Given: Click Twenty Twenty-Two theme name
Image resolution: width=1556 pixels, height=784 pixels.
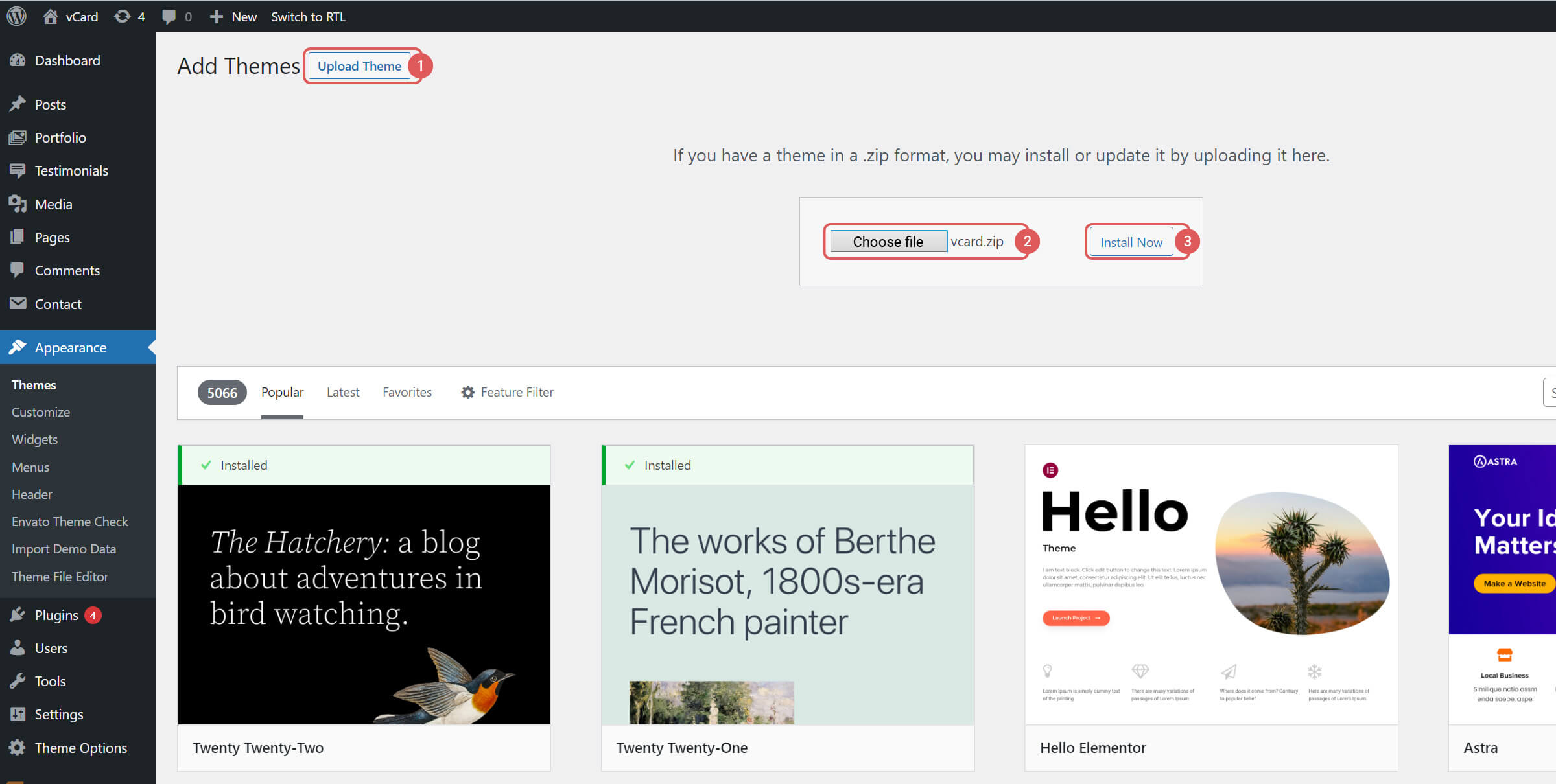Looking at the screenshot, I should pos(258,748).
